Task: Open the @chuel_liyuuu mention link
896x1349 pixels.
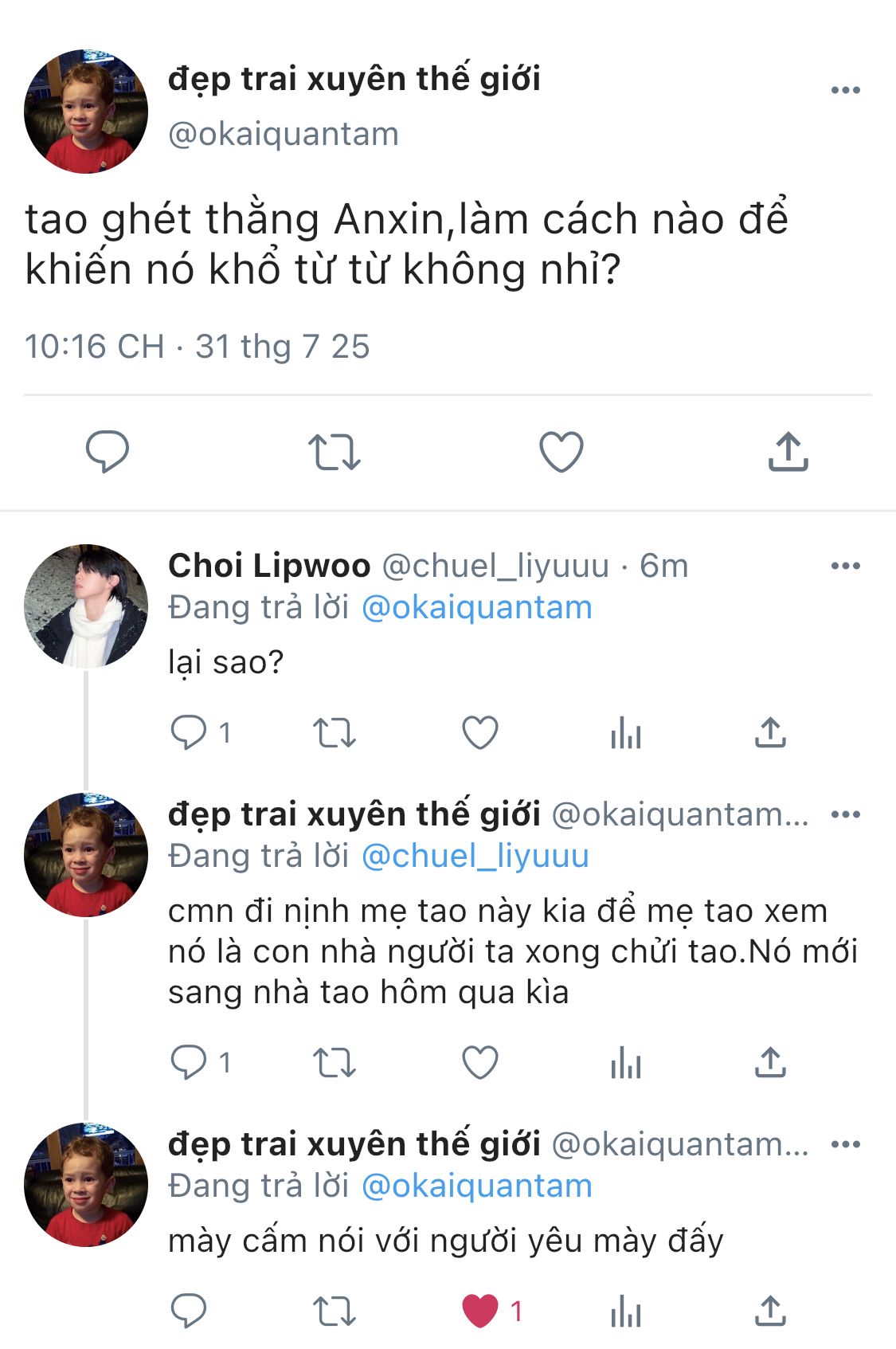Action: pyautogui.click(x=475, y=856)
